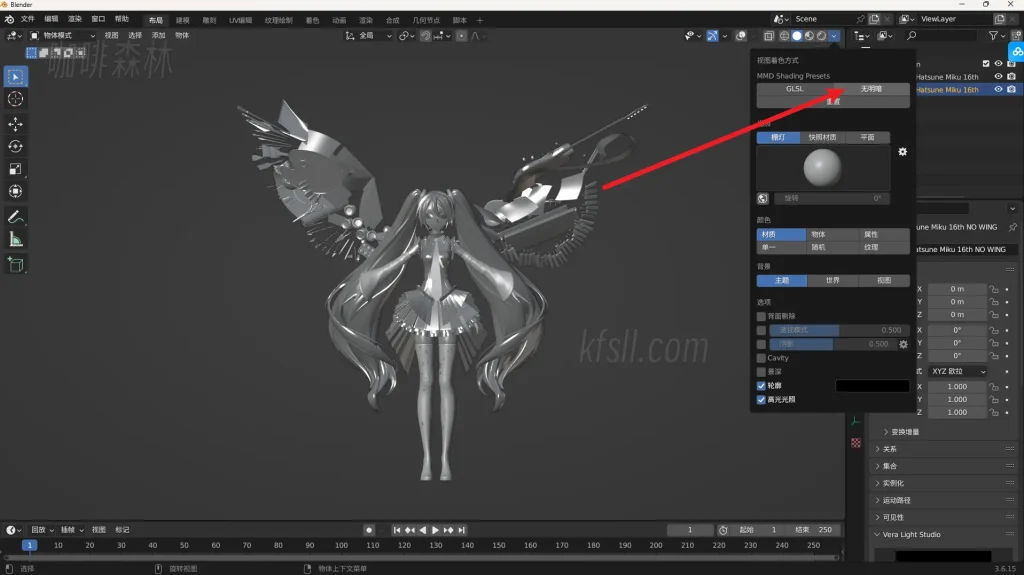The width and height of the screenshot is (1024, 575).
Task: Click jump to last frame playback button
Action: coord(463,530)
